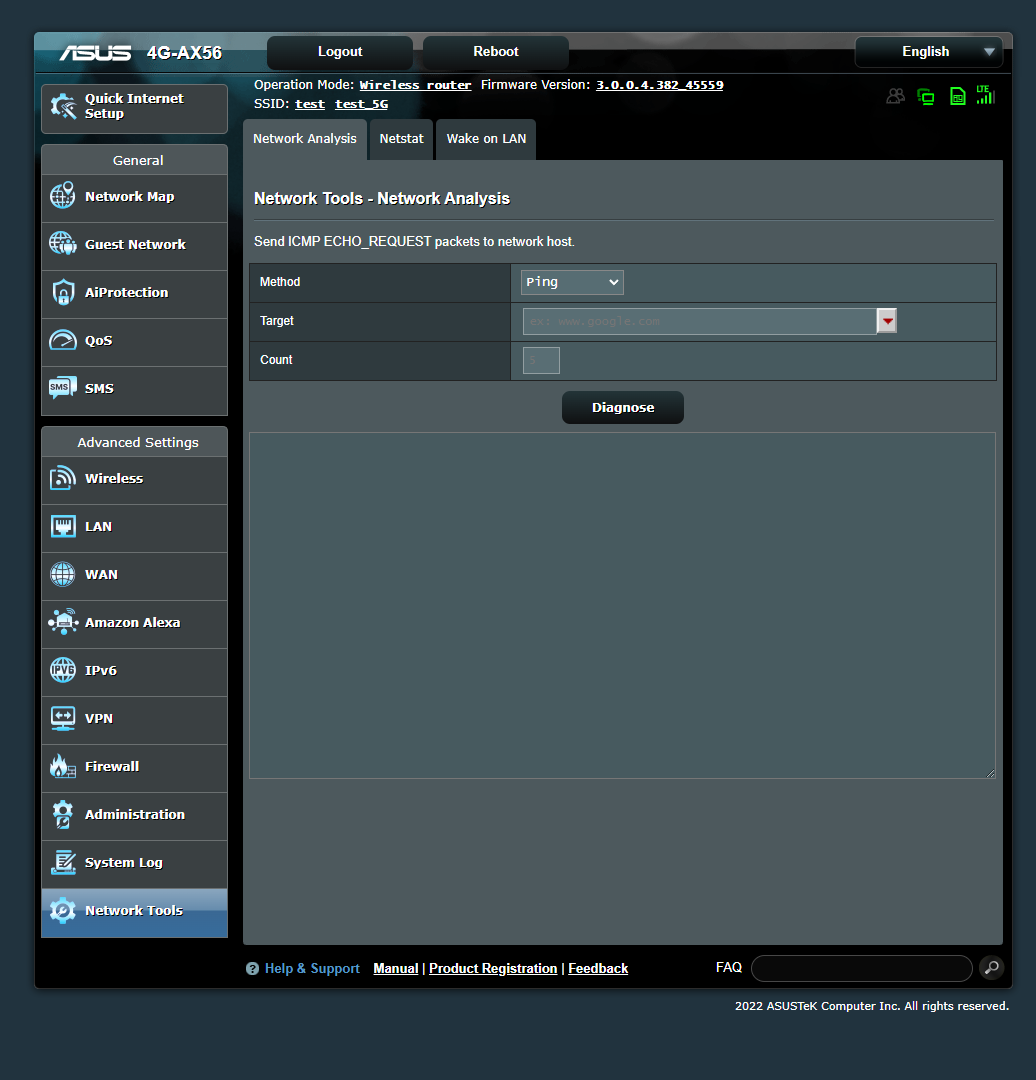Screen dimensions: 1036x1080
Task: Click the Guest Network icon
Action: (x=63, y=244)
